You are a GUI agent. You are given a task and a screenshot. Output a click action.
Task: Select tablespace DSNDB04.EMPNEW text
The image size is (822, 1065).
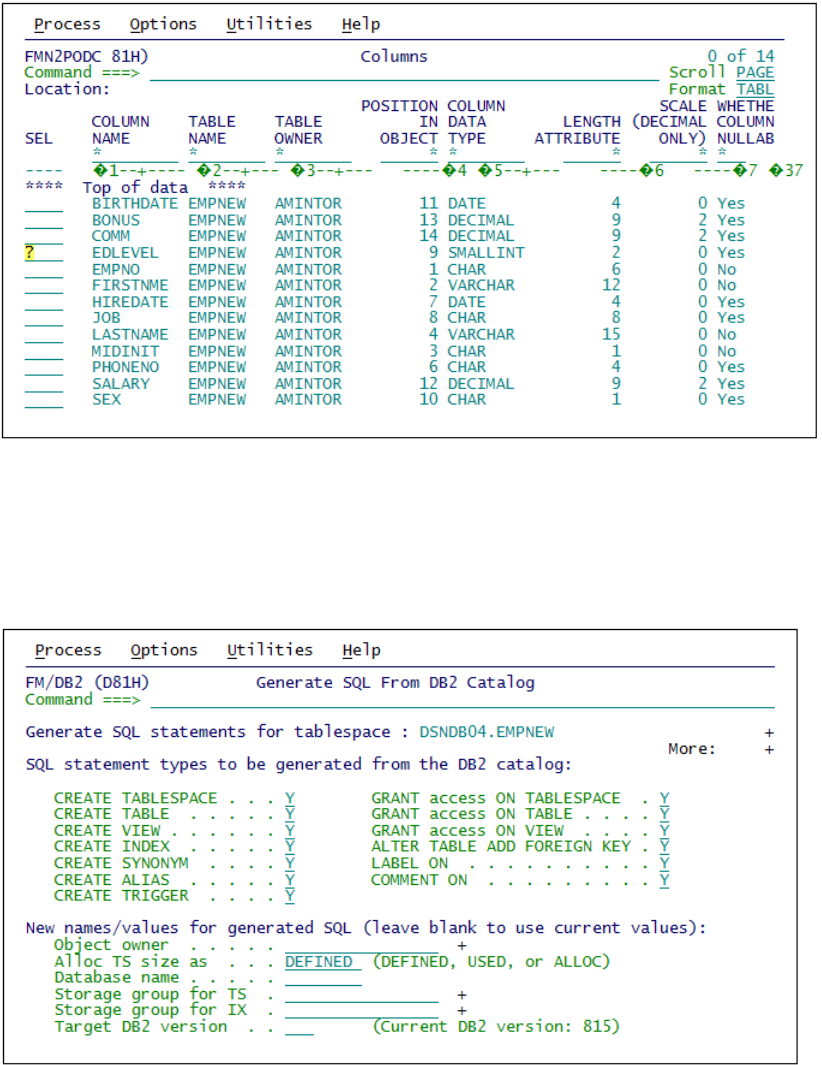click(x=486, y=732)
